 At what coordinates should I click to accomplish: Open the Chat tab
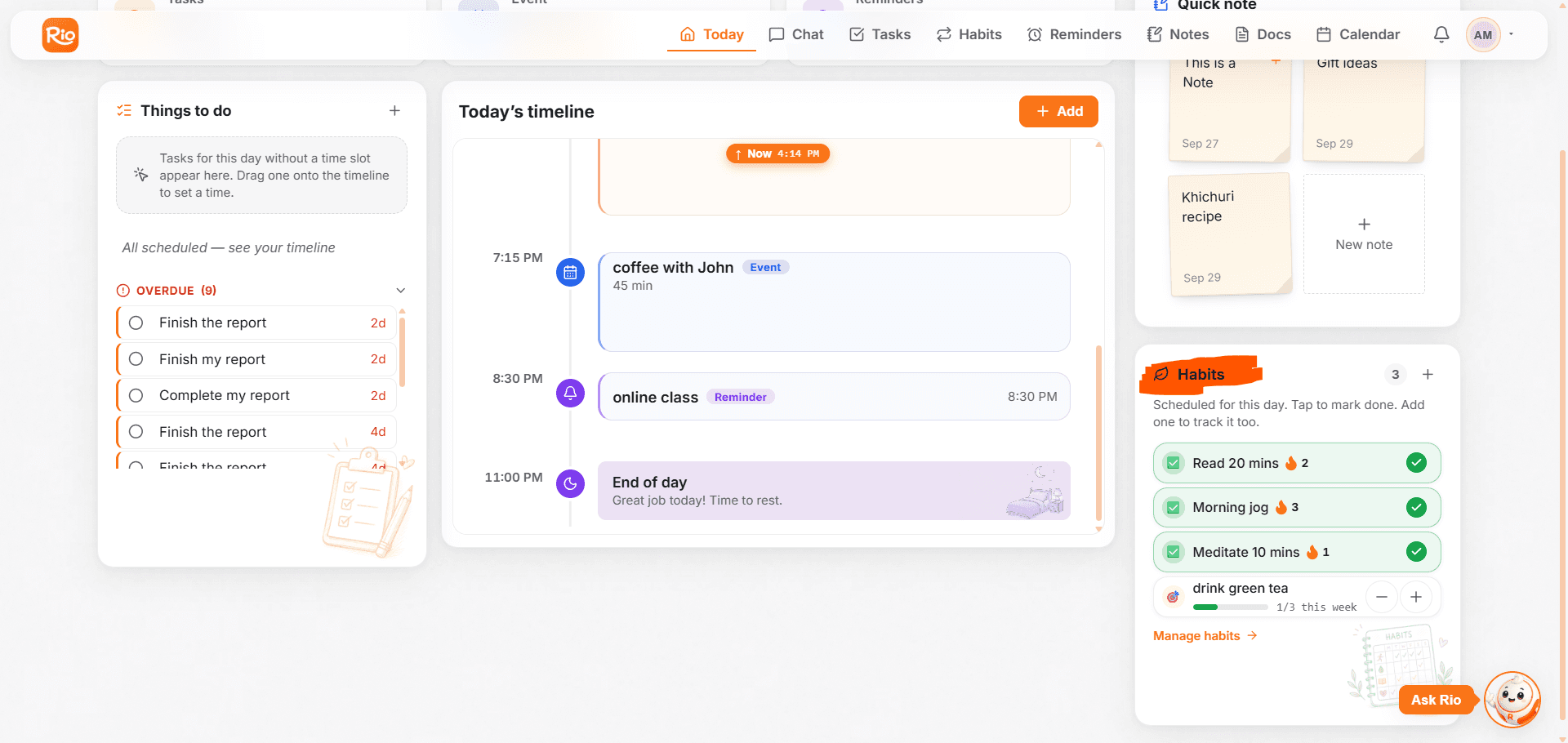(796, 34)
